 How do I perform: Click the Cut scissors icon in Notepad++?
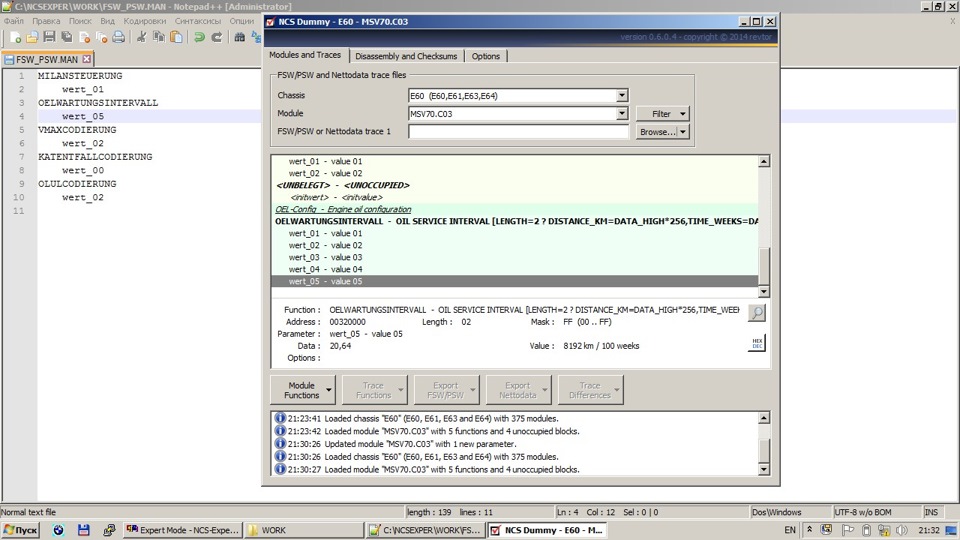[x=141, y=37]
